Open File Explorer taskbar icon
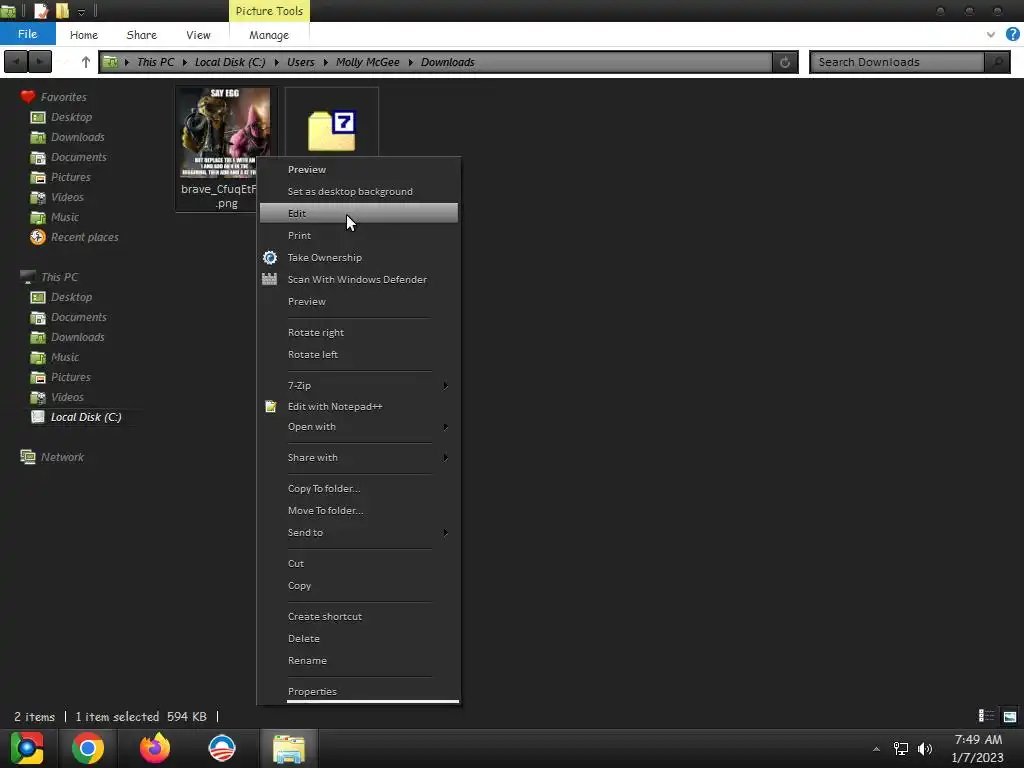 click(289, 748)
